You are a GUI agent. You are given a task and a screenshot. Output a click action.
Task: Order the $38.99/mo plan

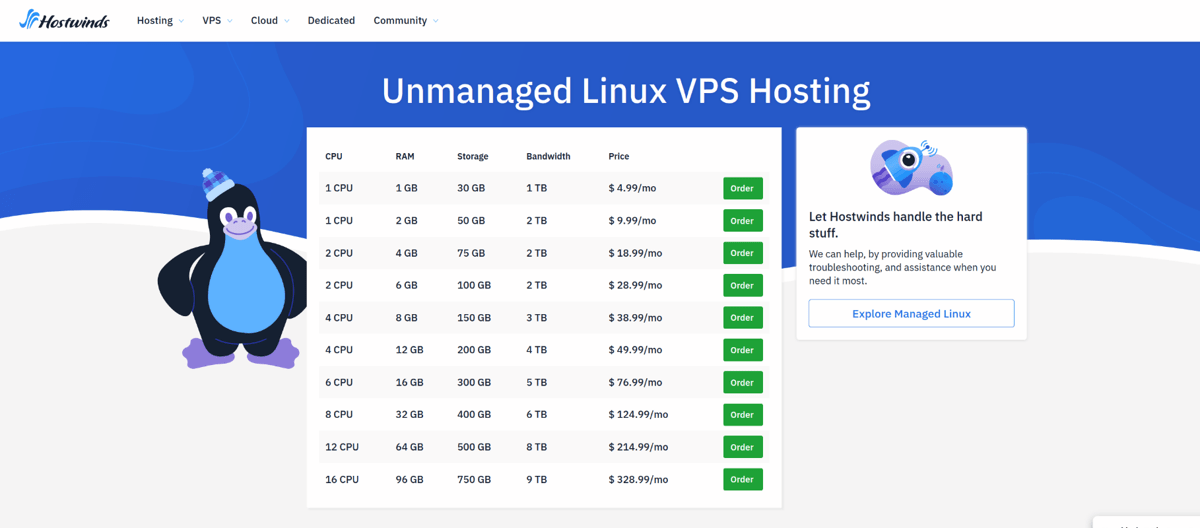tap(742, 317)
